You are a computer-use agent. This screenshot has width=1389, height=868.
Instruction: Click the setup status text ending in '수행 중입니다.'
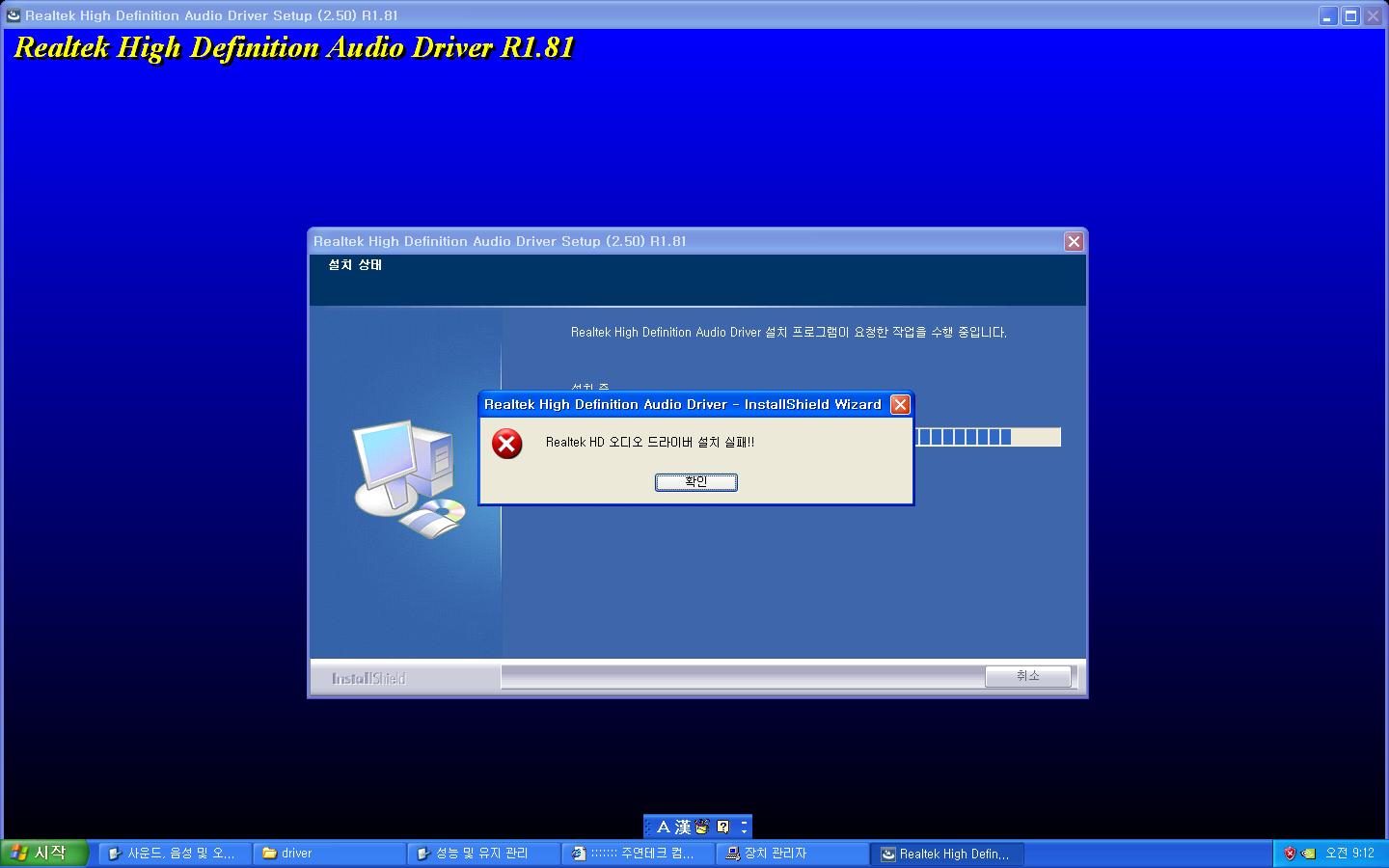pos(788,333)
